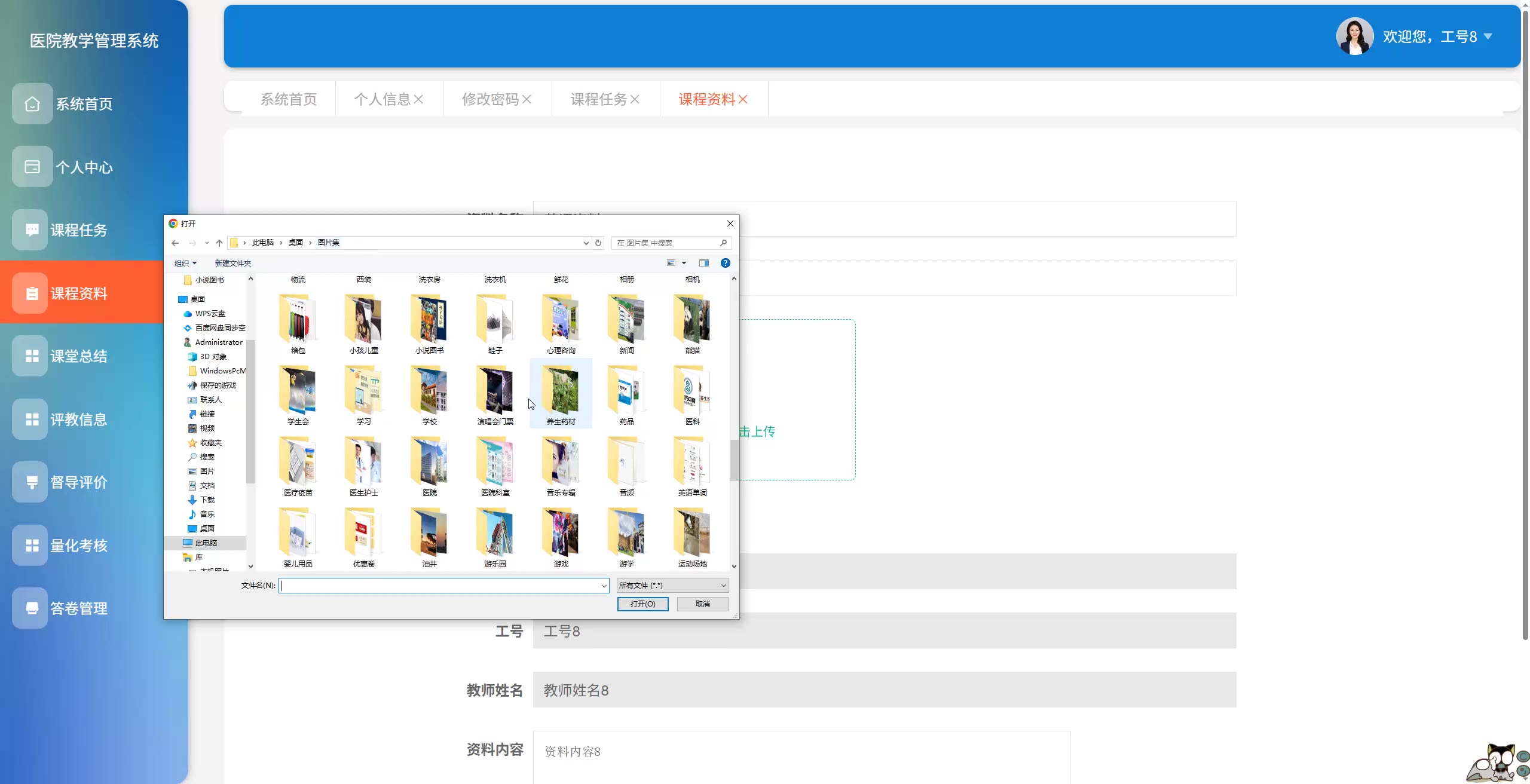This screenshot has height=784, width=1530.
Task: Open the user account dropdown arrow
Action: point(1488,36)
